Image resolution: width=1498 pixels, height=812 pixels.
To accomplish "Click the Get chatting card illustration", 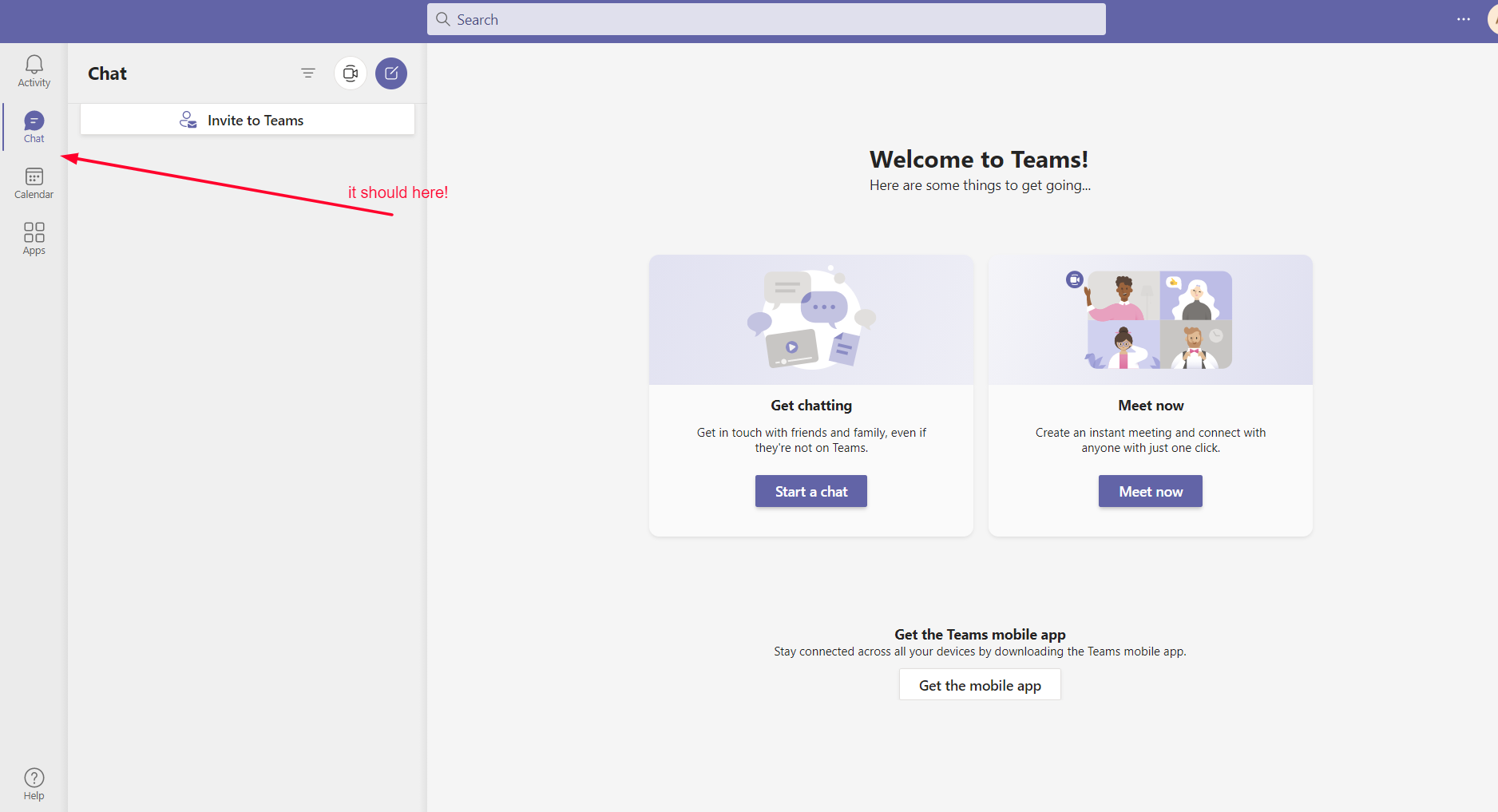I will (810, 319).
